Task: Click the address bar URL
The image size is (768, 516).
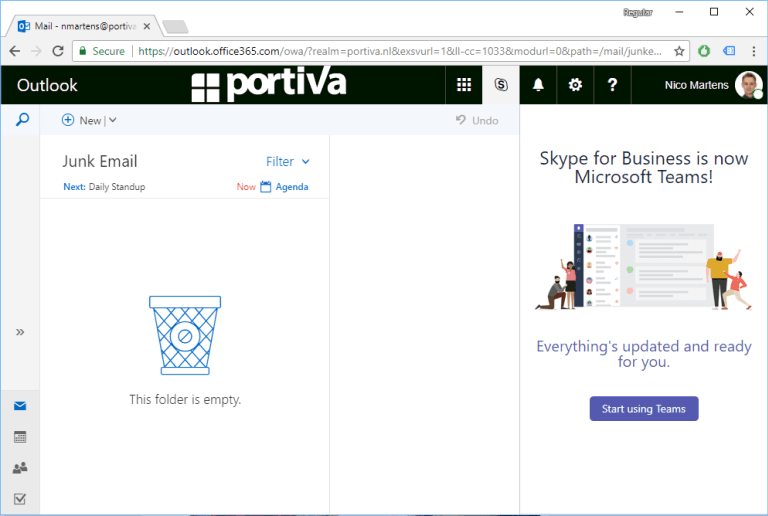Action: (399, 51)
